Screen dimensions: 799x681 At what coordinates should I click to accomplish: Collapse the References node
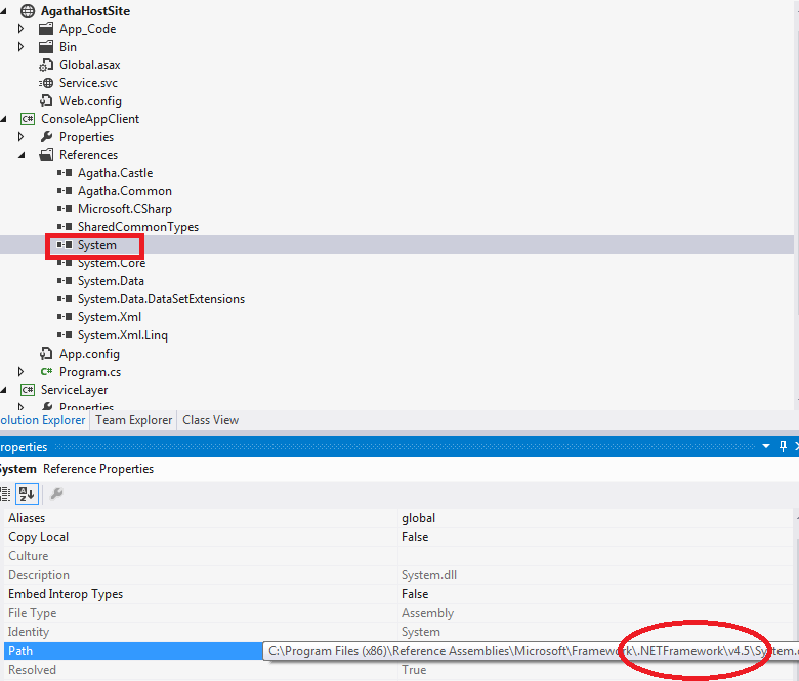tap(21, 155)
